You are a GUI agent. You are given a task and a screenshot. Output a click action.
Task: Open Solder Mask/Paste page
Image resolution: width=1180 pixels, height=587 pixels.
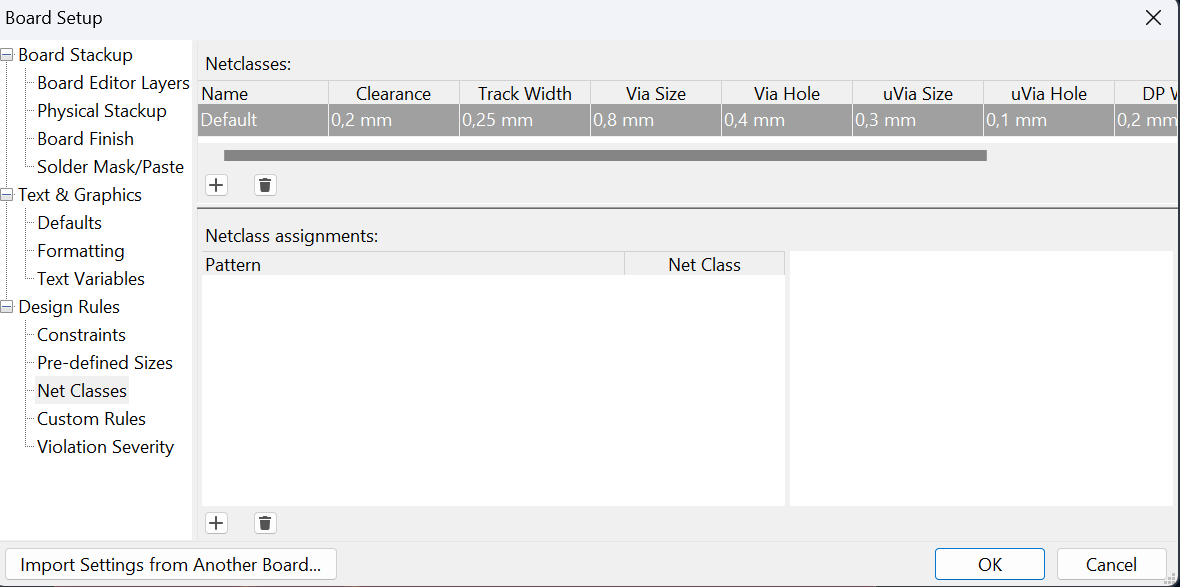pyautogui.click(x=111, y=167)
